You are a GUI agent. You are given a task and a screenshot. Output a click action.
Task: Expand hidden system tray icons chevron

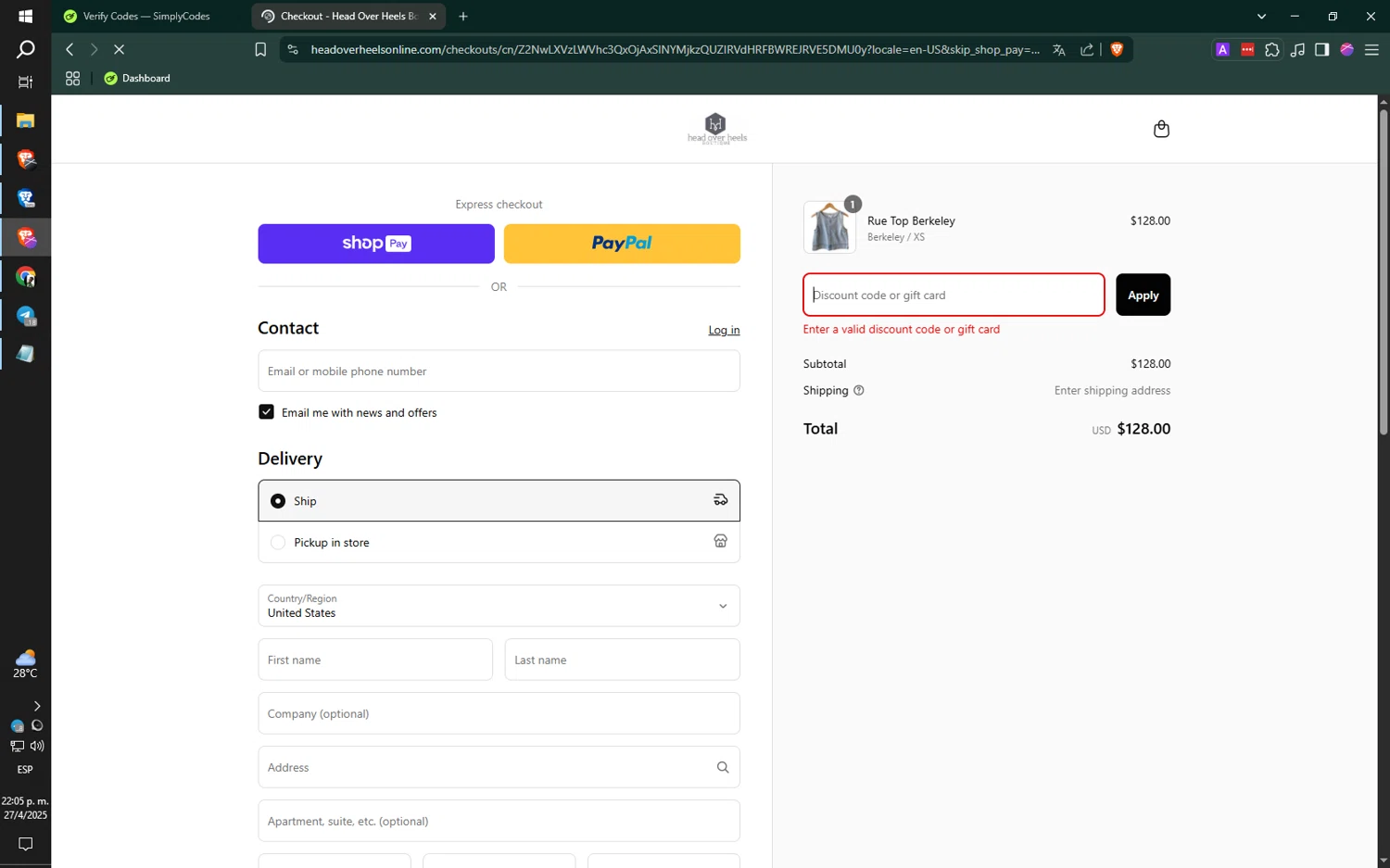[x=36, y=706]
